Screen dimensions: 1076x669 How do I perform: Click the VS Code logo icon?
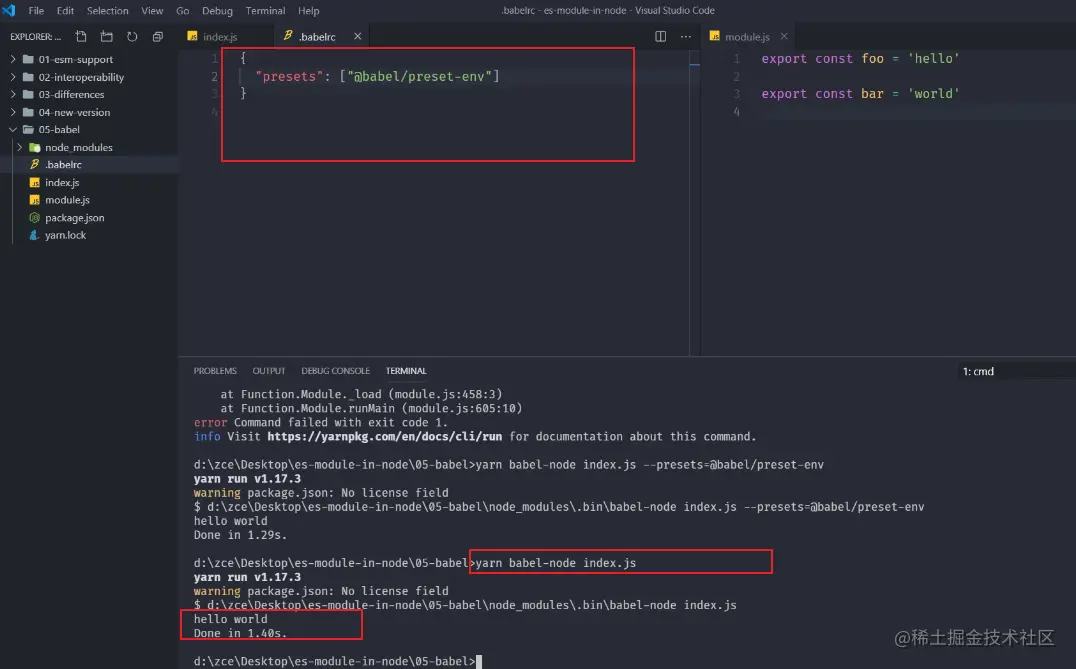9,10
